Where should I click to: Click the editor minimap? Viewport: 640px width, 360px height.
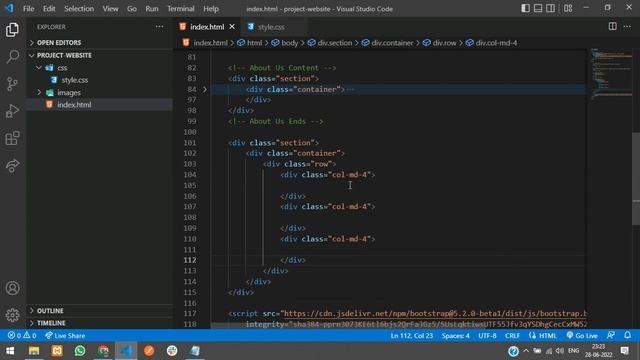coord(611,73)
